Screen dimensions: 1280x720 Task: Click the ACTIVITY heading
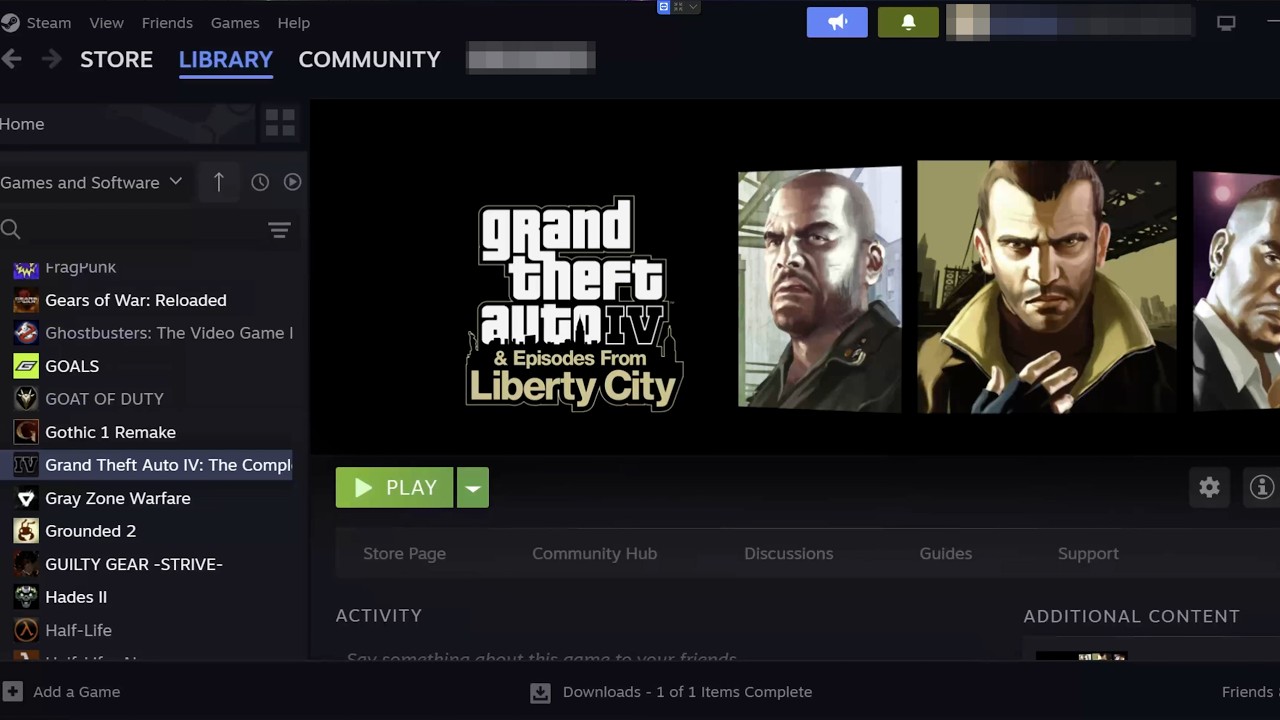point(379,616)
